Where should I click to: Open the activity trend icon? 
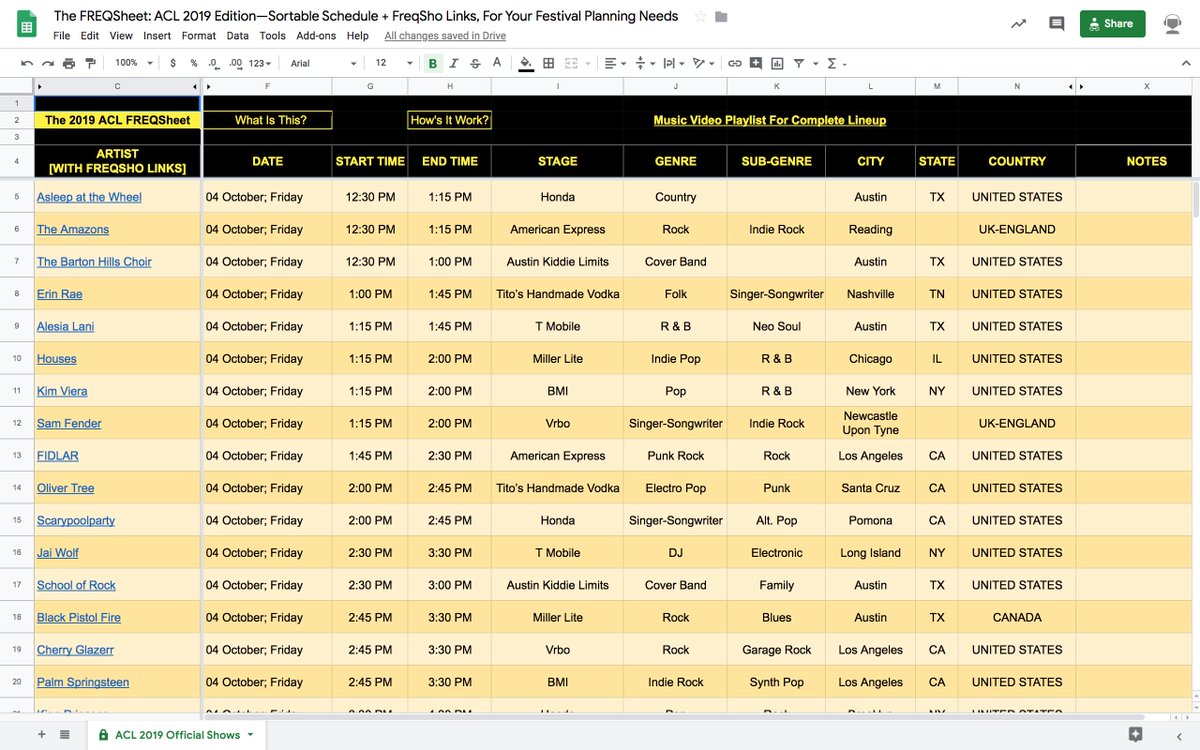click(1018, 23)
